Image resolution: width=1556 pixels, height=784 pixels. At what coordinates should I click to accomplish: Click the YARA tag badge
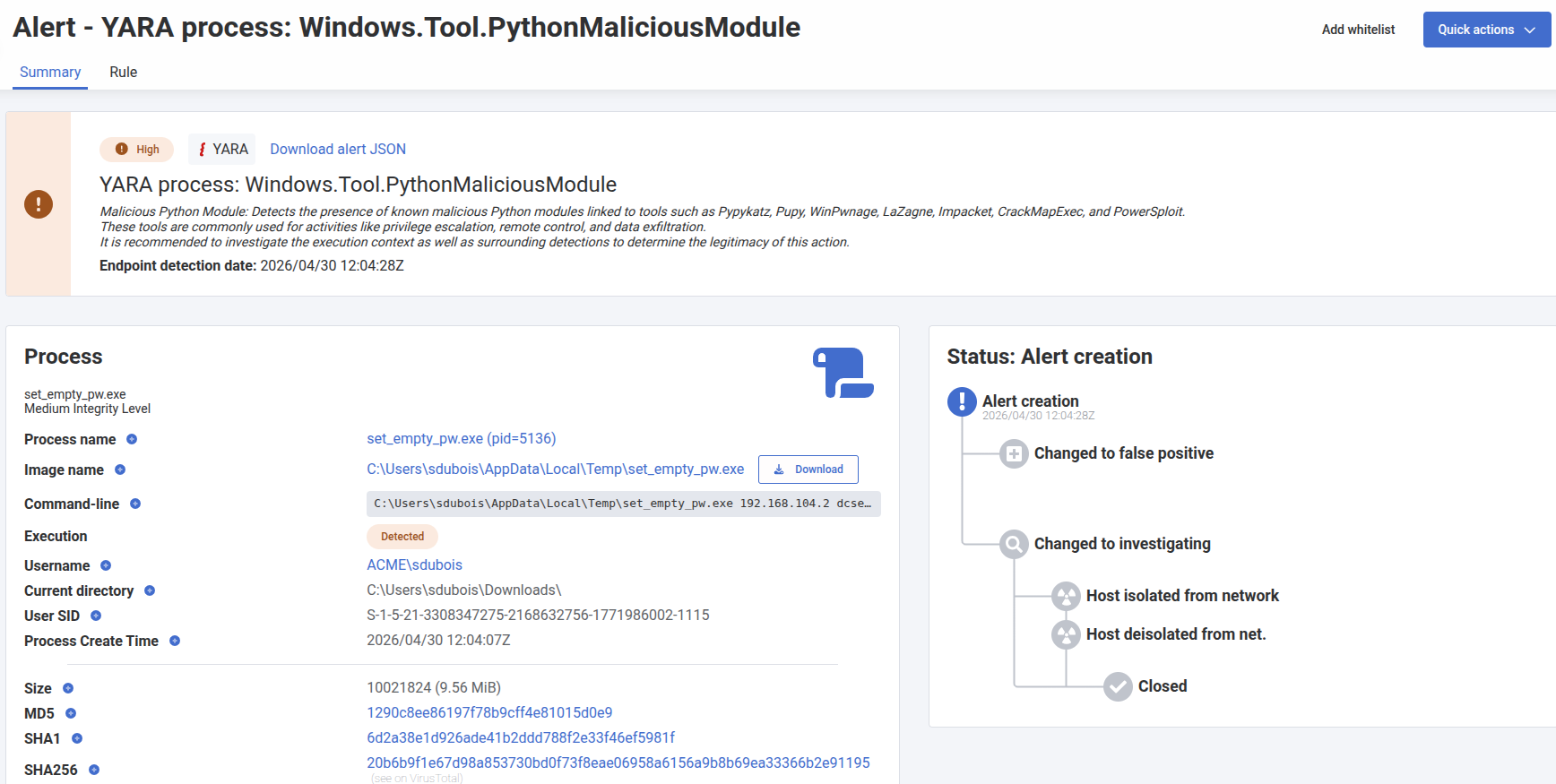[x=221, y=149]
